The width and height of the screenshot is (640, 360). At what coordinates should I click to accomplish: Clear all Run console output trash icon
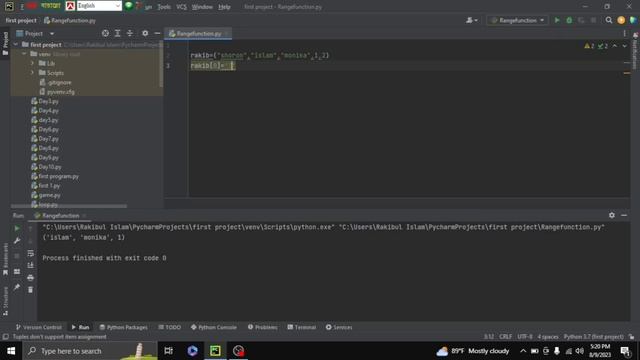tap(31, 290)
